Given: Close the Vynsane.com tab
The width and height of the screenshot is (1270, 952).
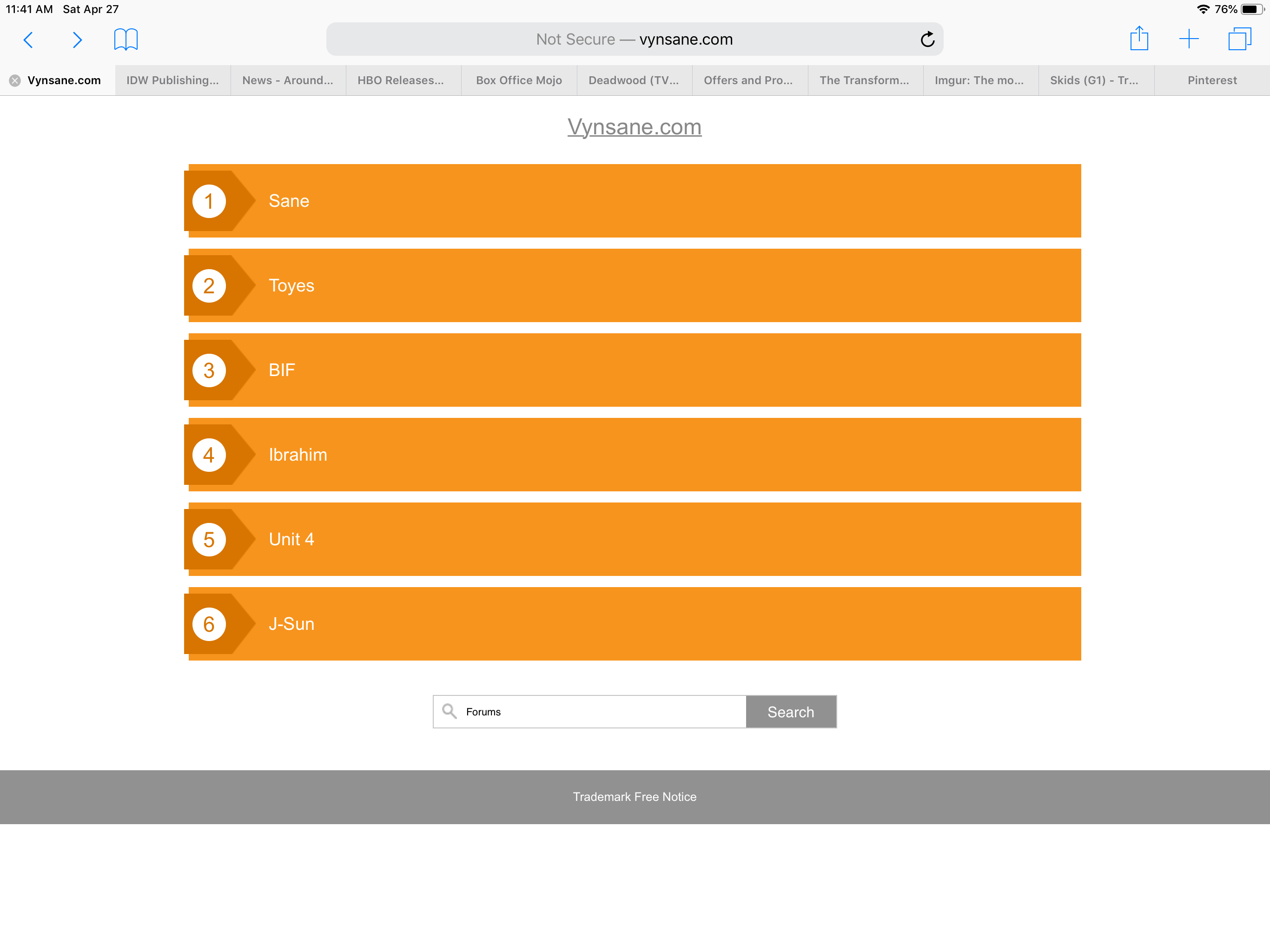Looking at the screenshot, I should [15, 80].
